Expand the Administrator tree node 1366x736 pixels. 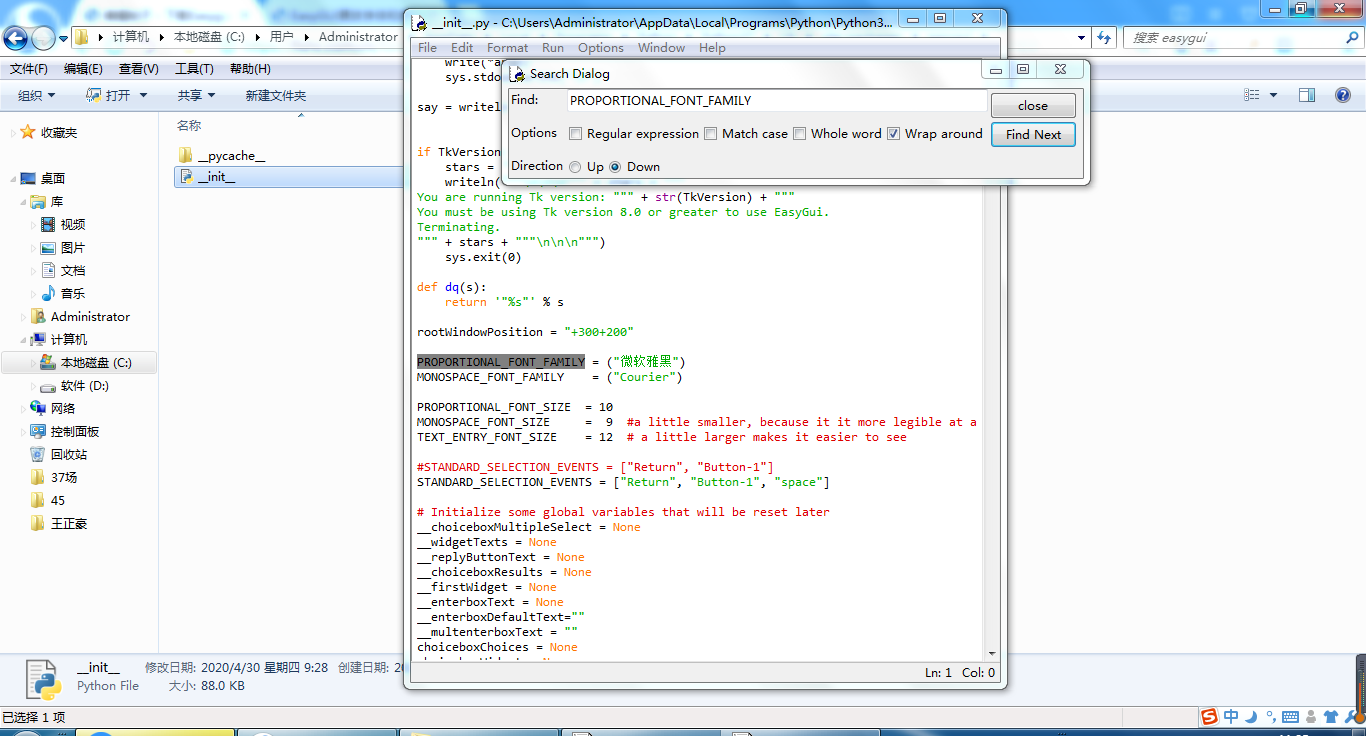pos(23,317)
